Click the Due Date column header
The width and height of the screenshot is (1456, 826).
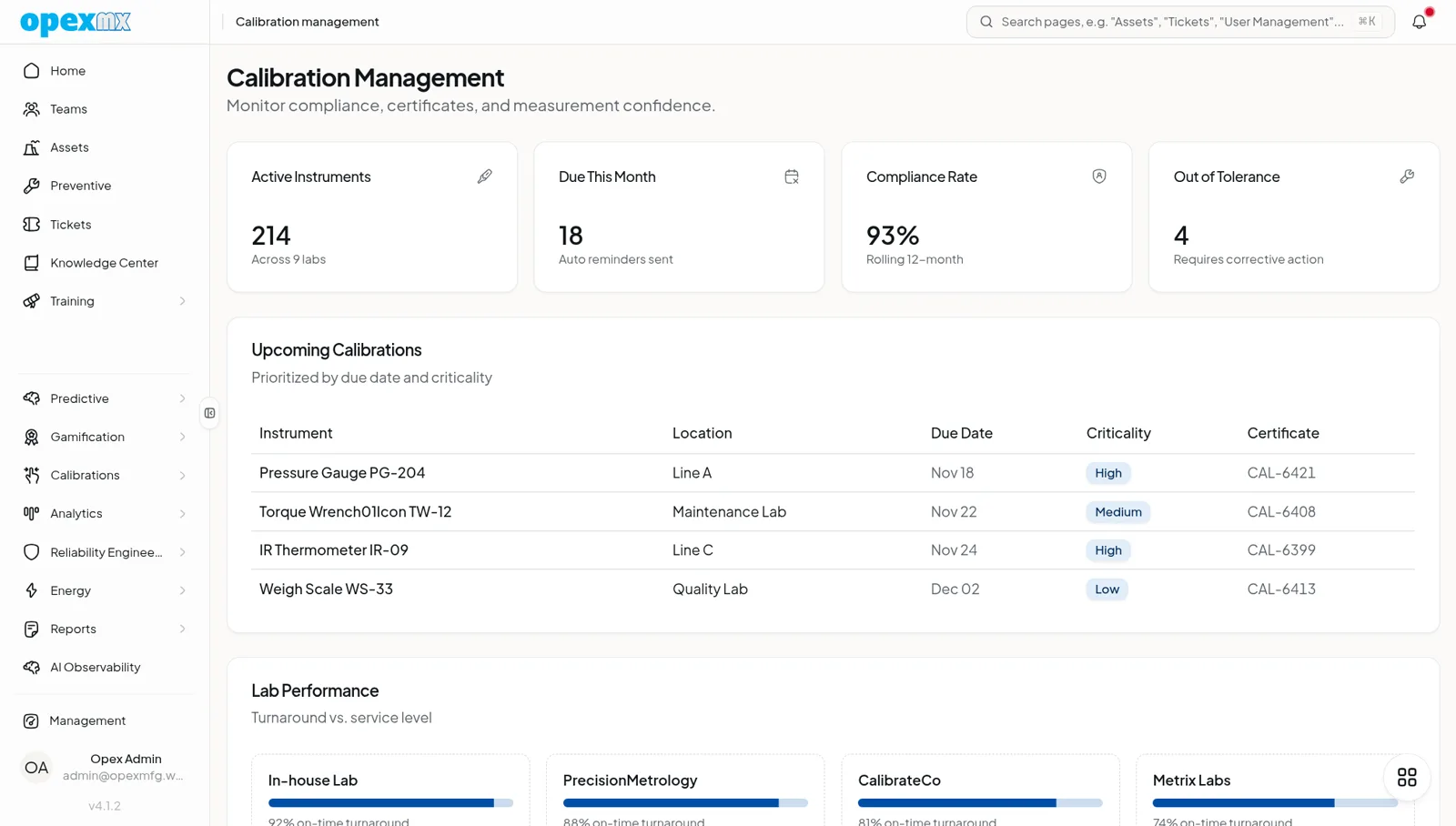click(962, 433)
